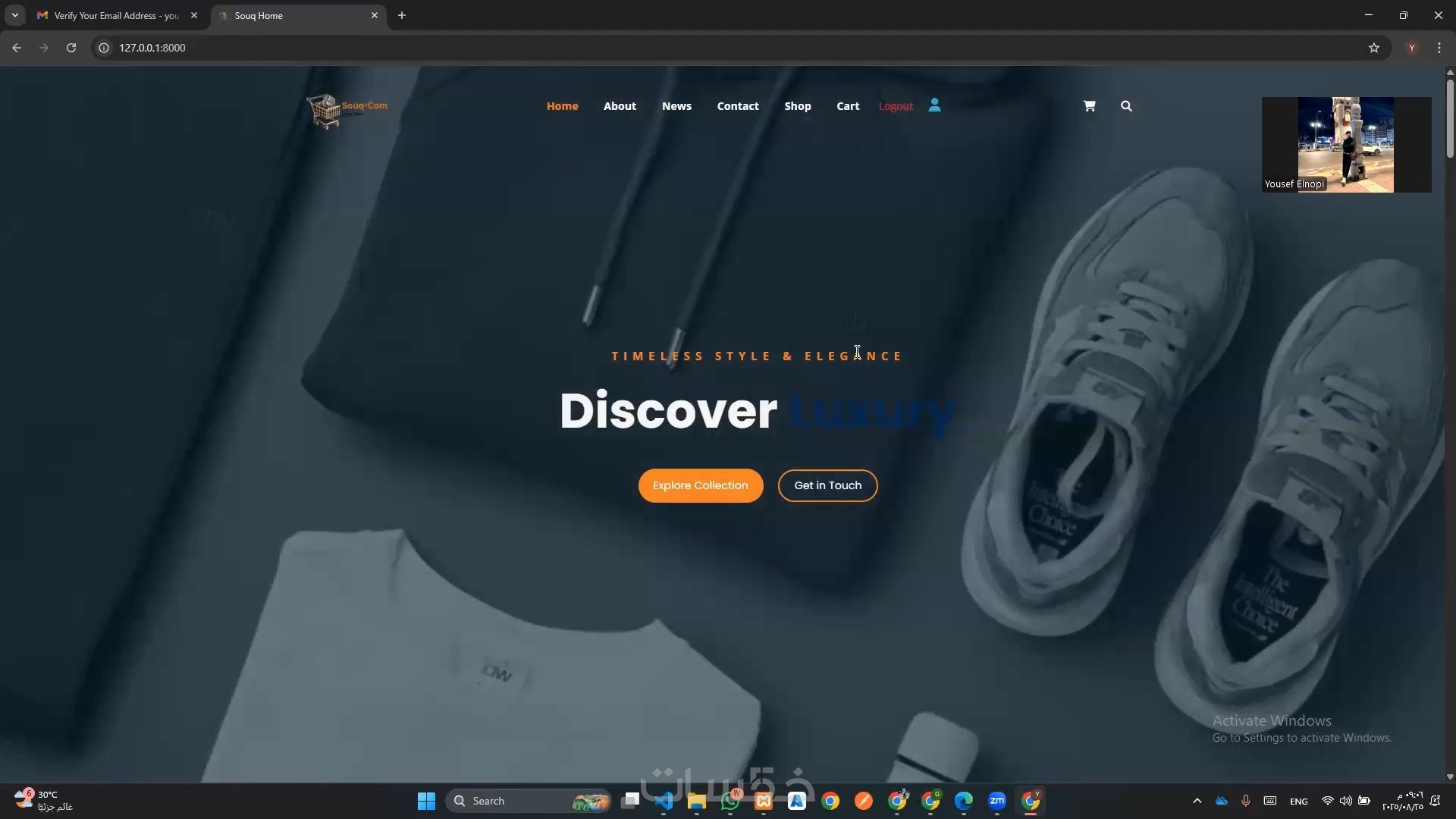
Task: Show hidden system tray icons chevron
Action: 1197,801
